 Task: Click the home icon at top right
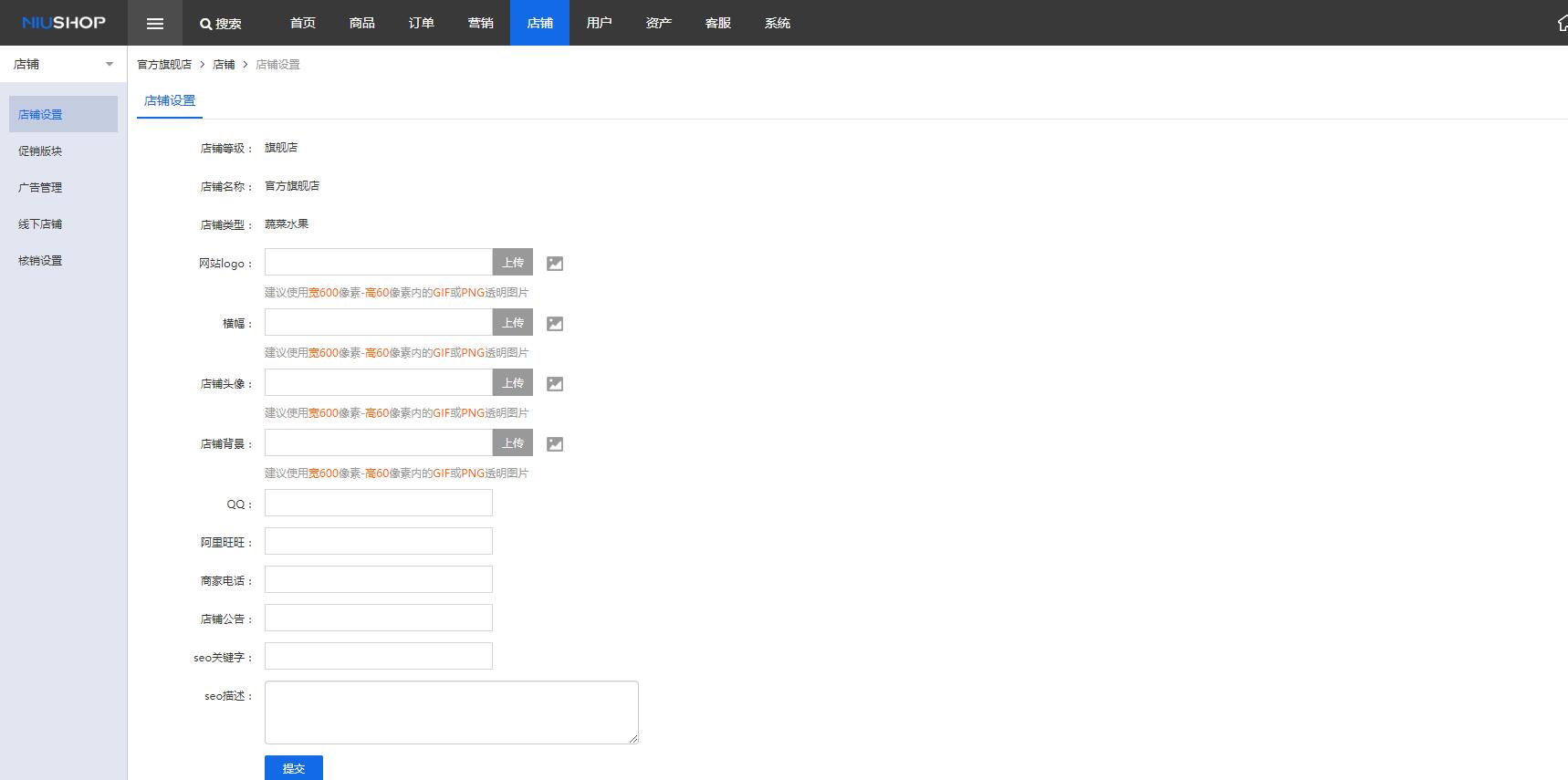coord(1562,23)
